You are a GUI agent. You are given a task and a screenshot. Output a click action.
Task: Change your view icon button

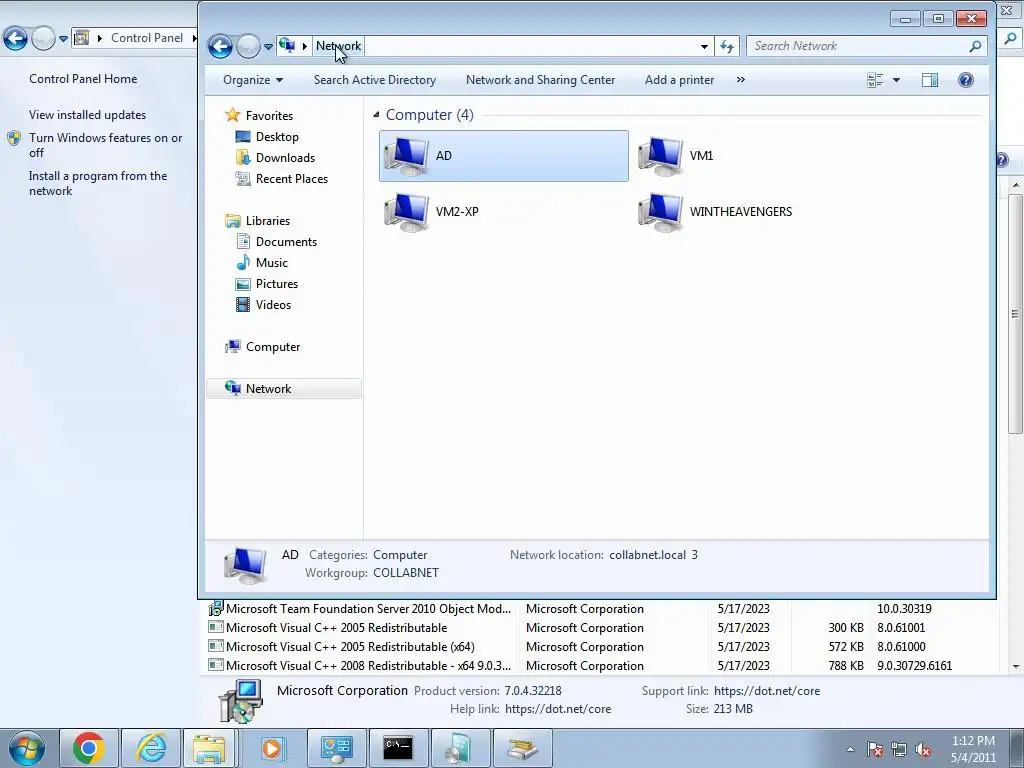[x=875, y=80]
